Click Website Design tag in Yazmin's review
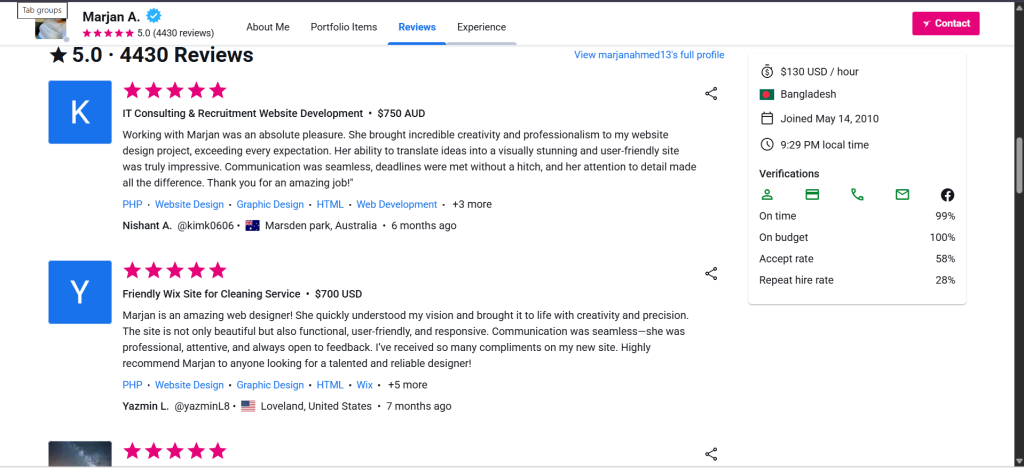 pyautogui.click(x=189, y=384)
